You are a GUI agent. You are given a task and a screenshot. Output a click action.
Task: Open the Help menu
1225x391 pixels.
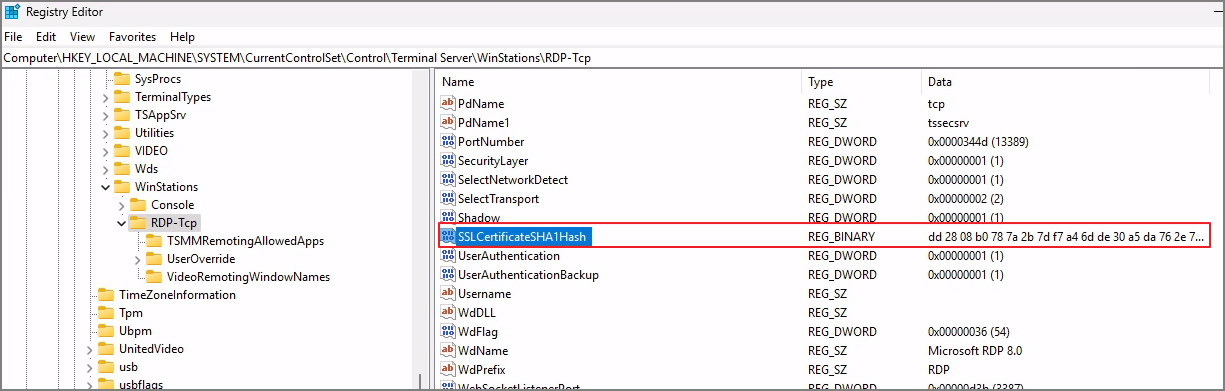coord(183,36)
